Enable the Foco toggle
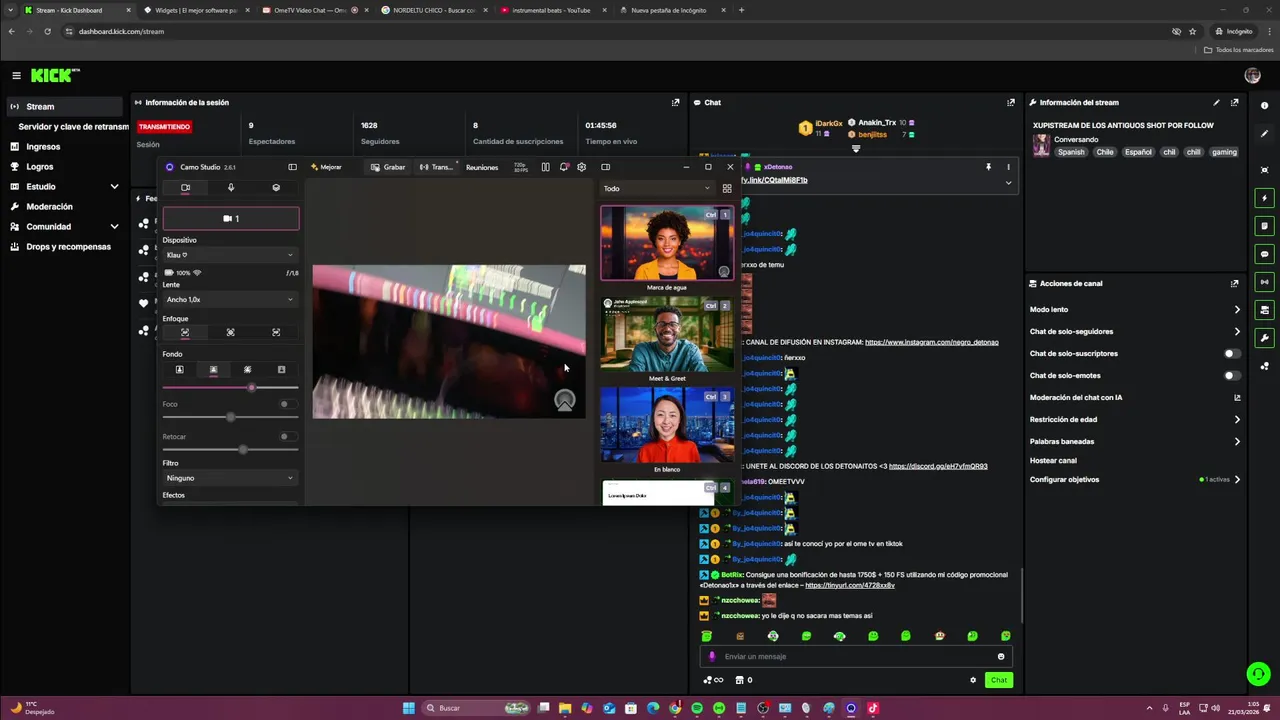1280x720 pixels. point(287,404)
